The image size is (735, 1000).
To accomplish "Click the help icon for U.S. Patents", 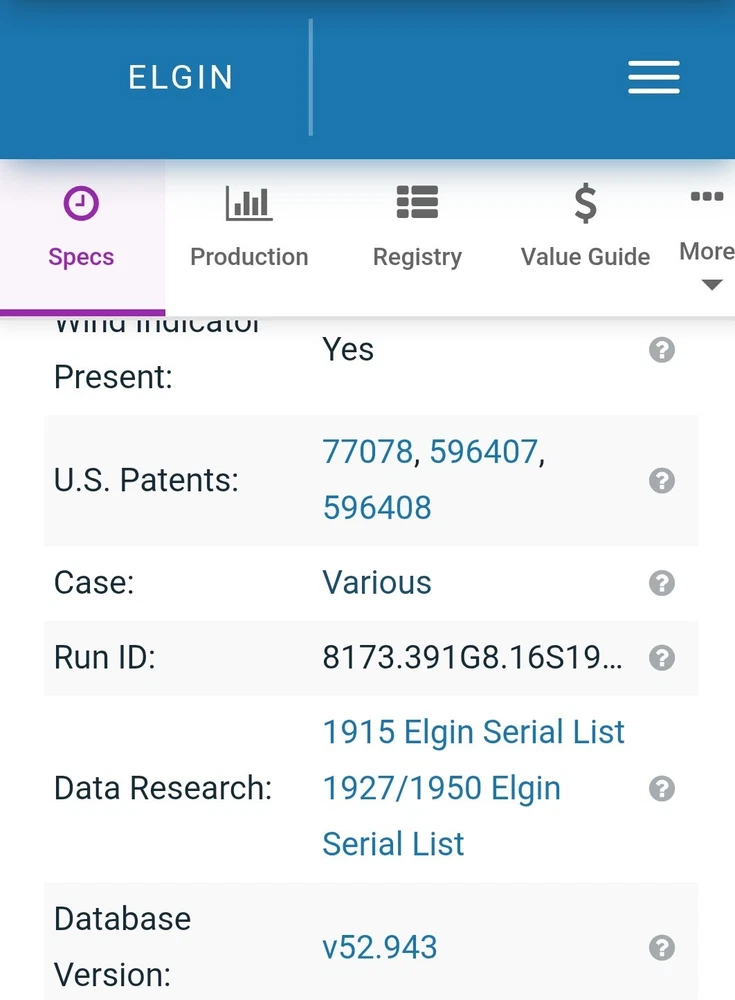I will click(x=661, y=481).
